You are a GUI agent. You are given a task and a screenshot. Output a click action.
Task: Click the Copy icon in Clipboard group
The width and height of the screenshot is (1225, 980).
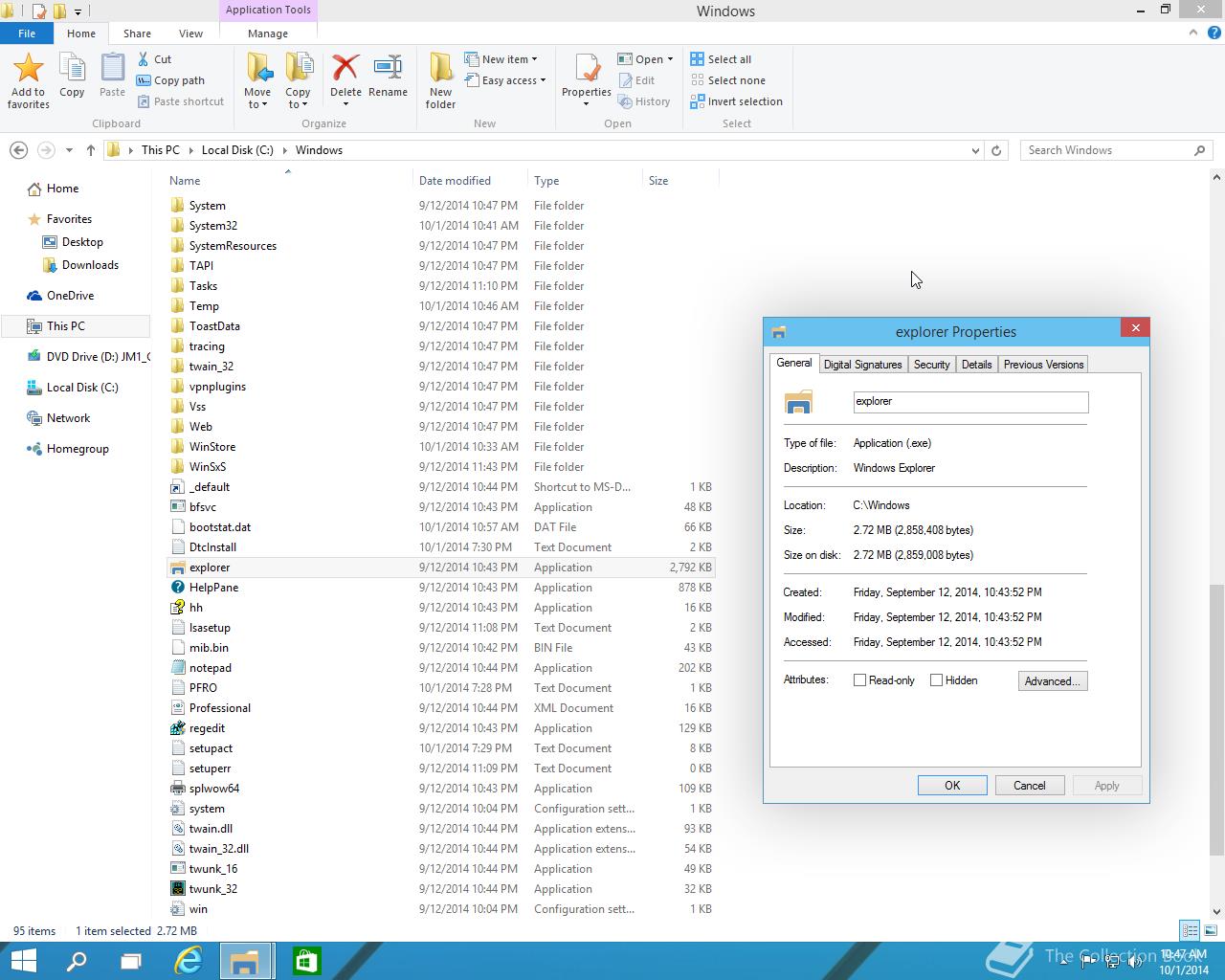pos(72,68)
